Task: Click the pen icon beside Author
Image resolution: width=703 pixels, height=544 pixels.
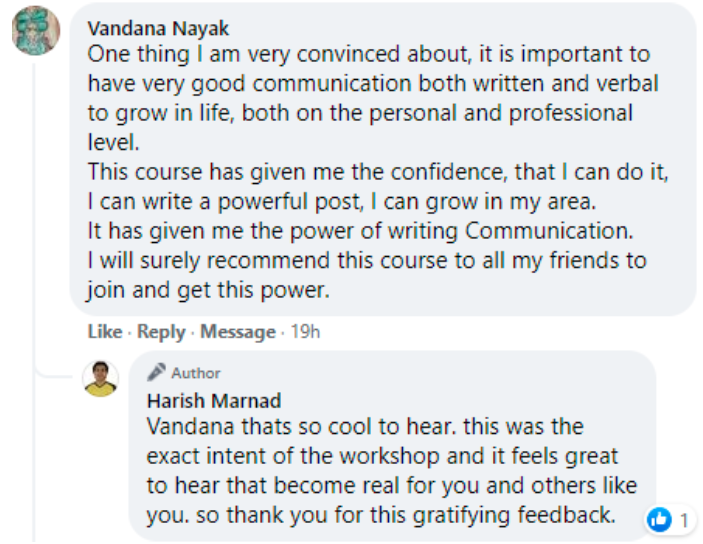Action: coord(156,373)
